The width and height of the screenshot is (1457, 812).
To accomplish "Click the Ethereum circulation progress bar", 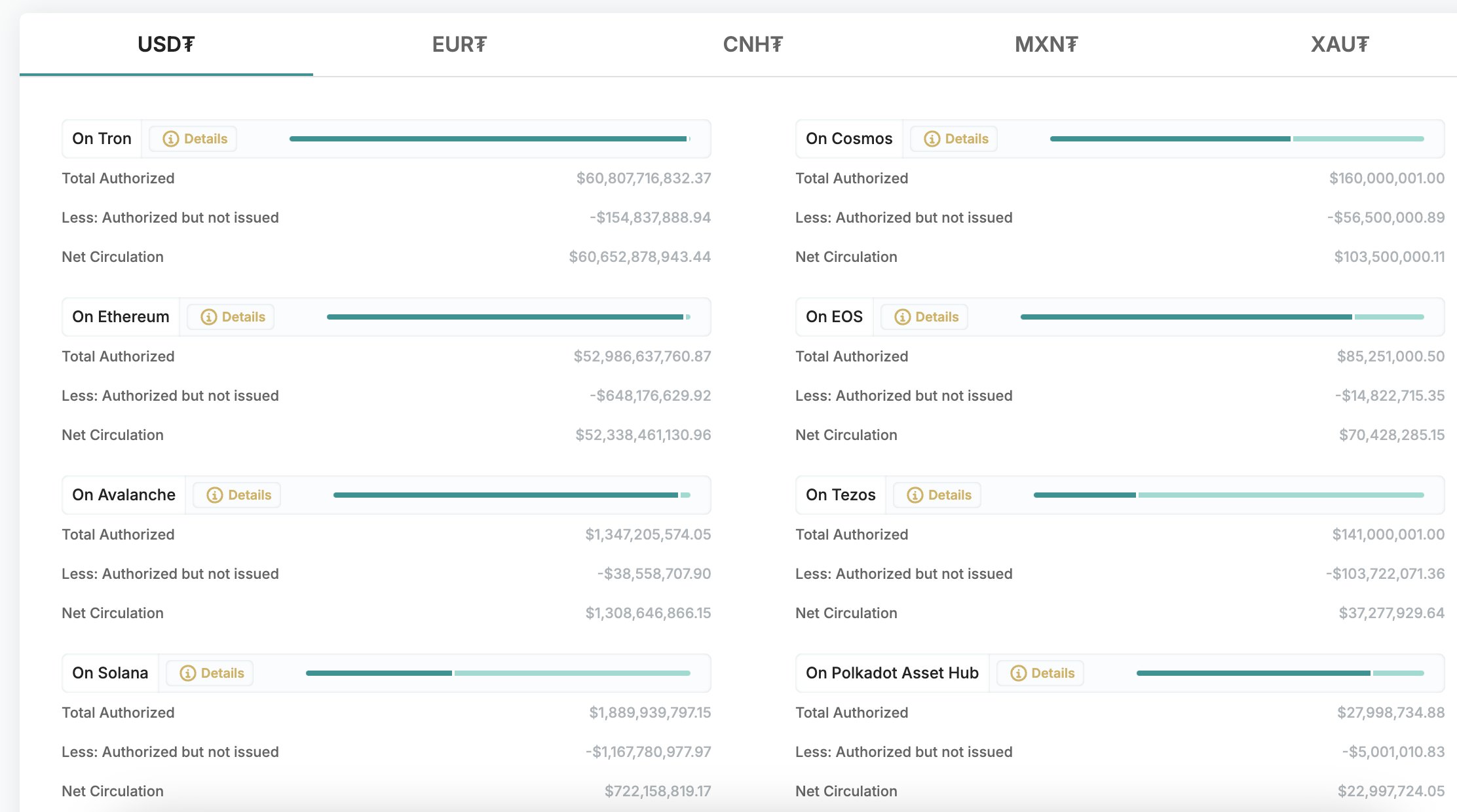I will pos(508,317).
